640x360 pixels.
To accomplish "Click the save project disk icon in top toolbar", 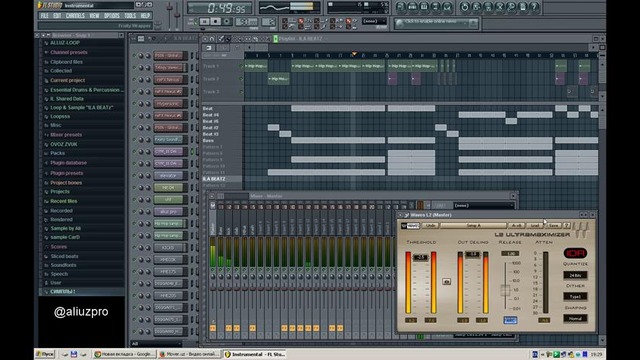I will click(476, 7).
